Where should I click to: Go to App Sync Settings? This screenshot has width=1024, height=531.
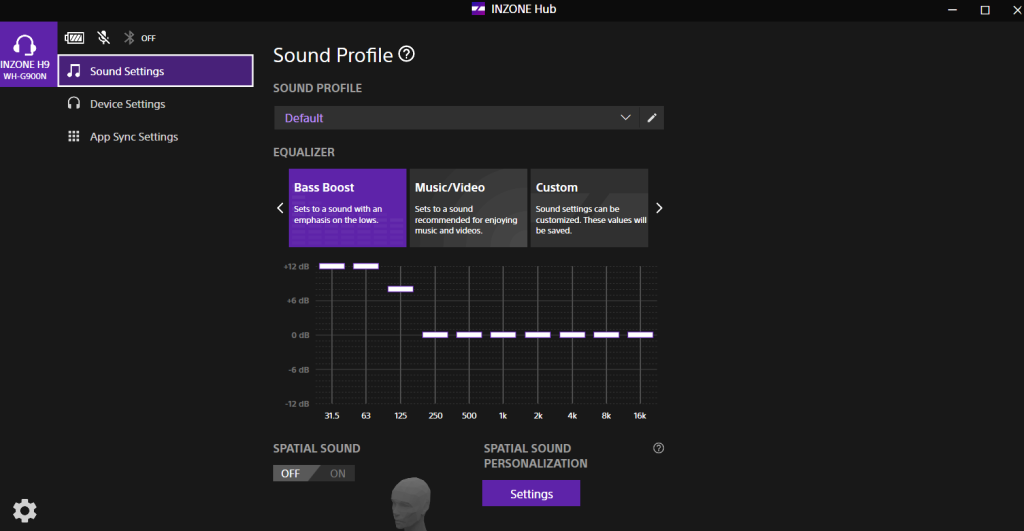coord(133,137)
